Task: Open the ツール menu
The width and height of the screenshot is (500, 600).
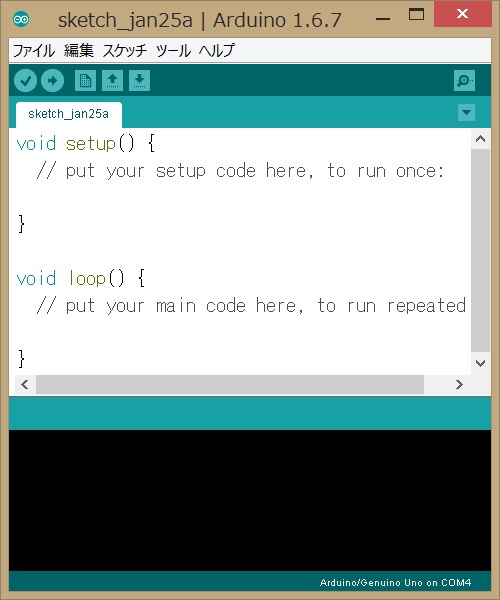Action: 173,51
